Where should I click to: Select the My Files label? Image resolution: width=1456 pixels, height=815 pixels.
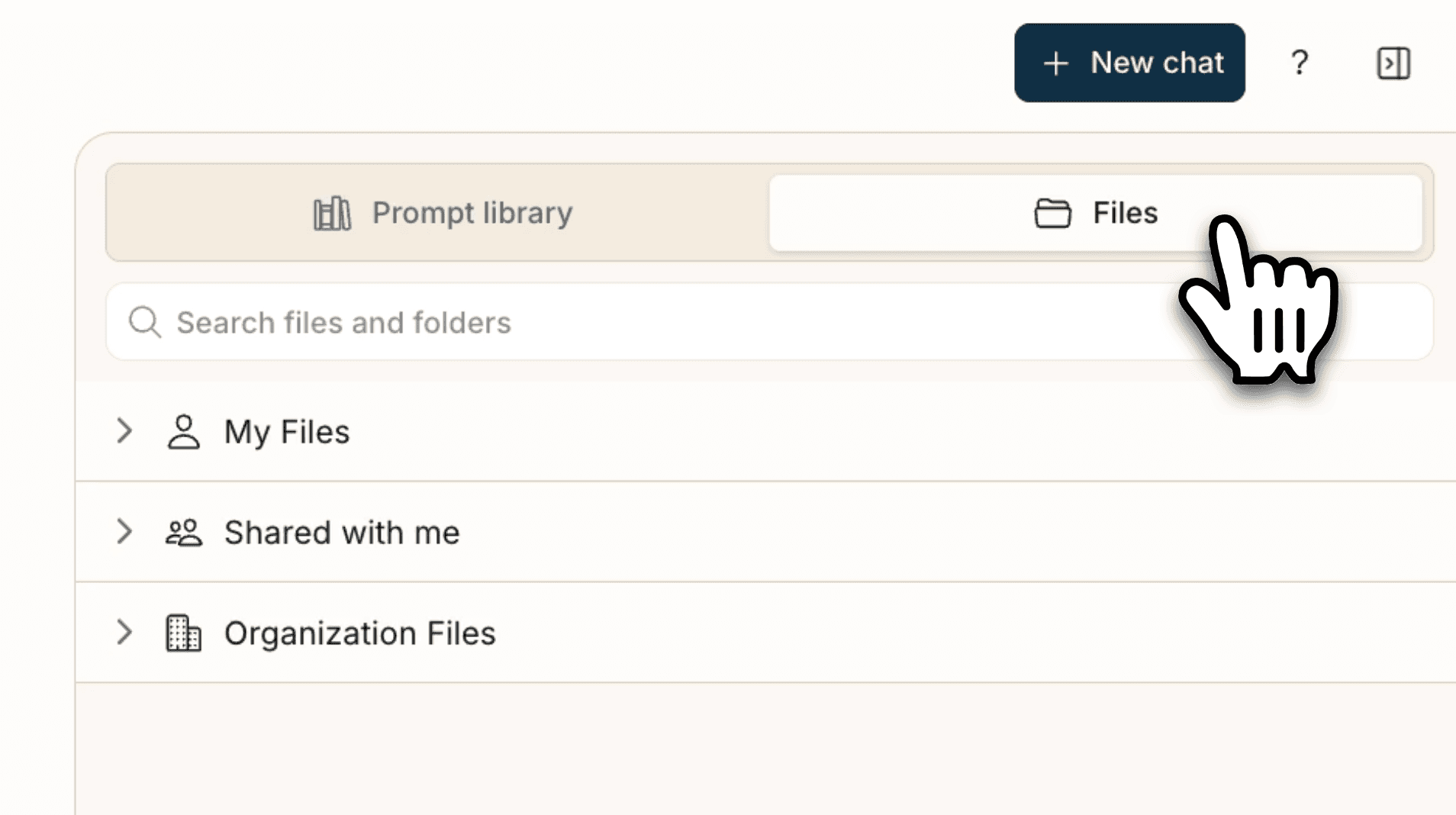pos(287,432)
